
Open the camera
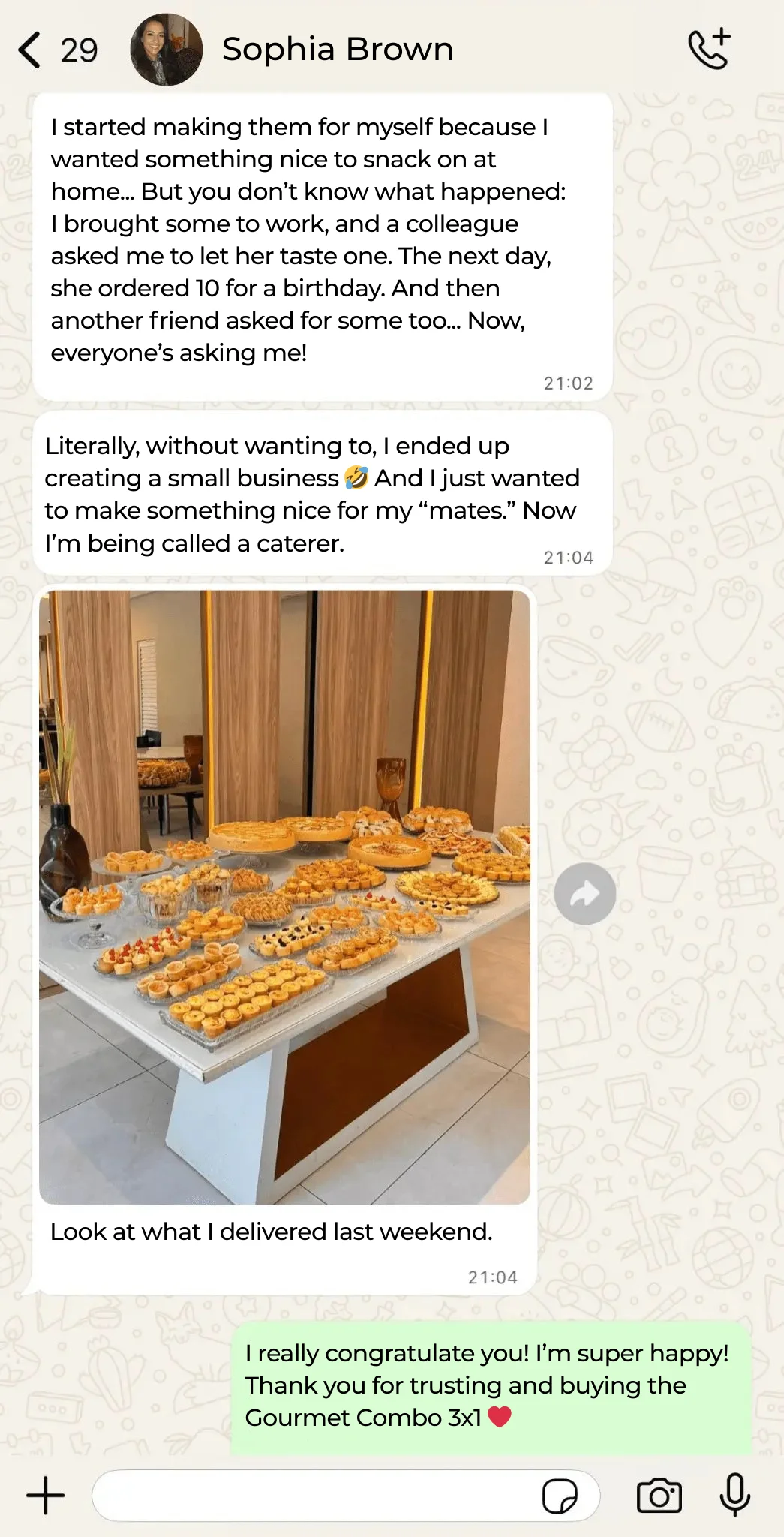point(659,1496)
